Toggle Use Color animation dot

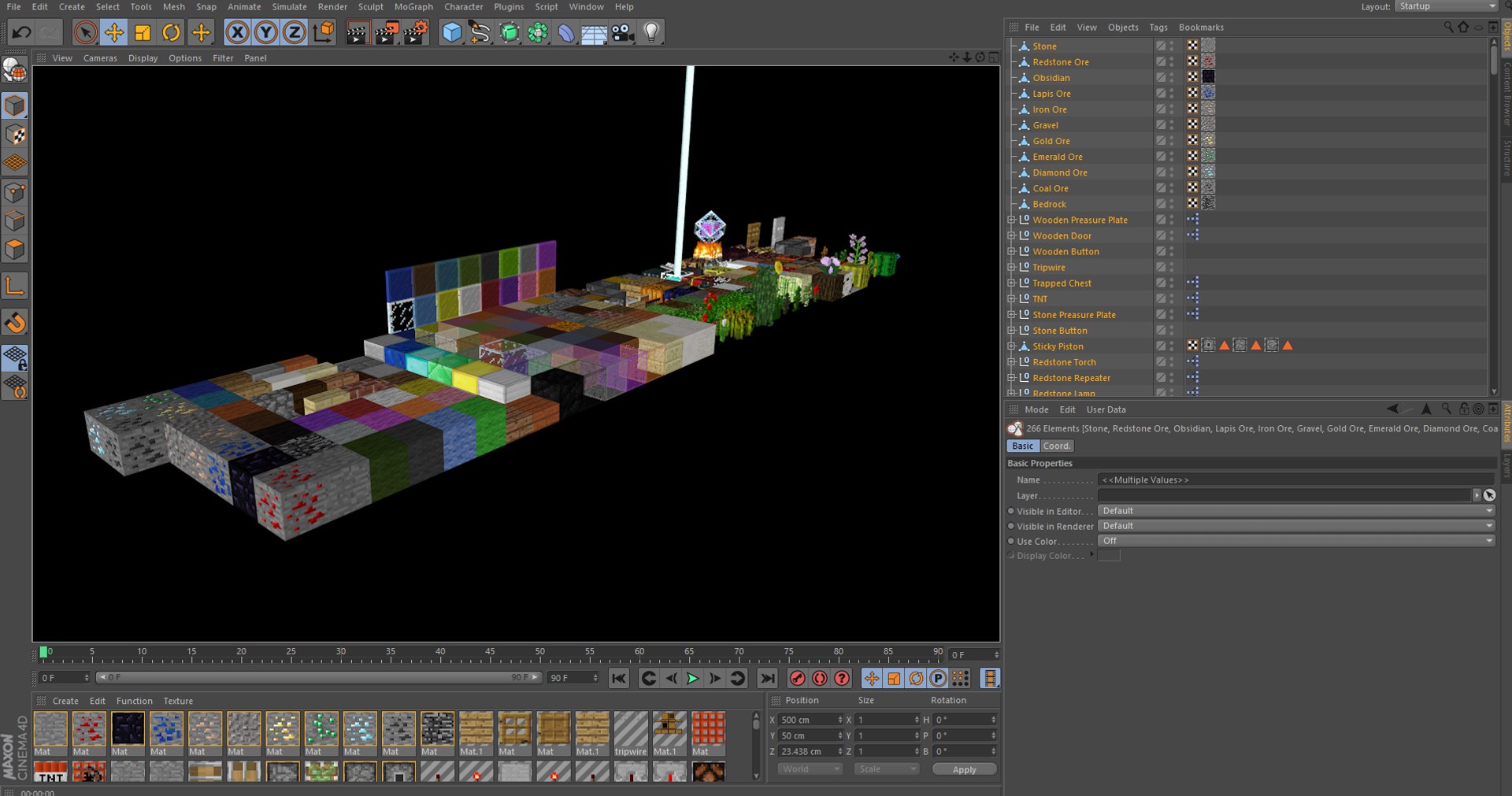coord(1011,541)
